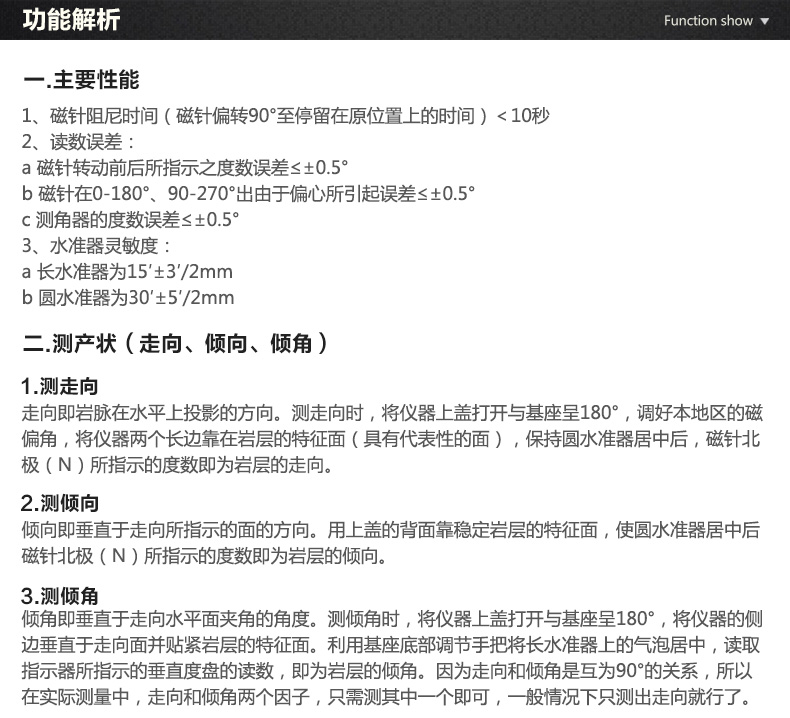Image resolution: width=790 pixels, height=718 pixels.
Task: Click the 圆水准器为30'±5'/2mm line
Action: (x=128, y=297)
